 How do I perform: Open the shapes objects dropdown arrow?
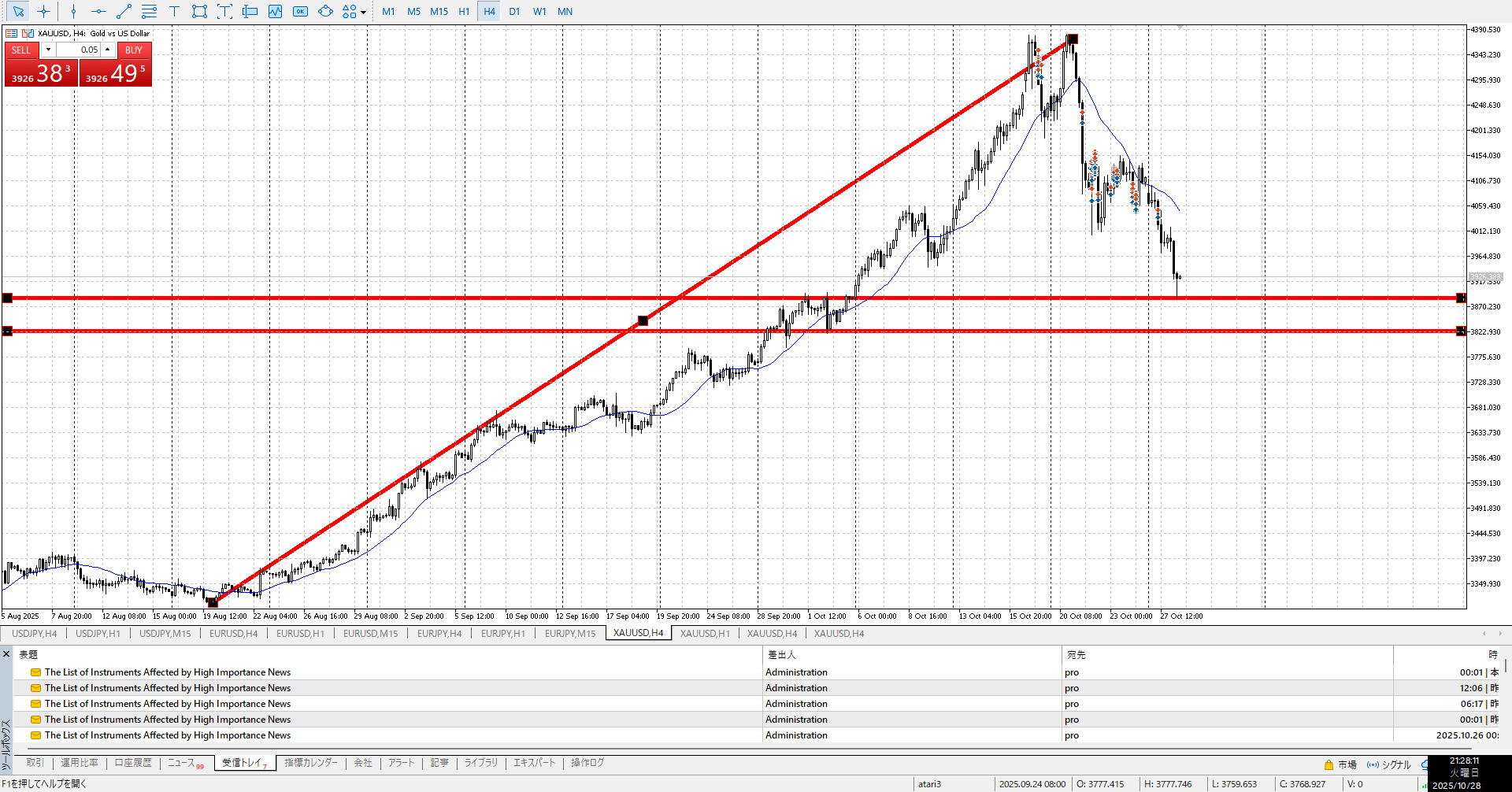(x=363, y=13)
